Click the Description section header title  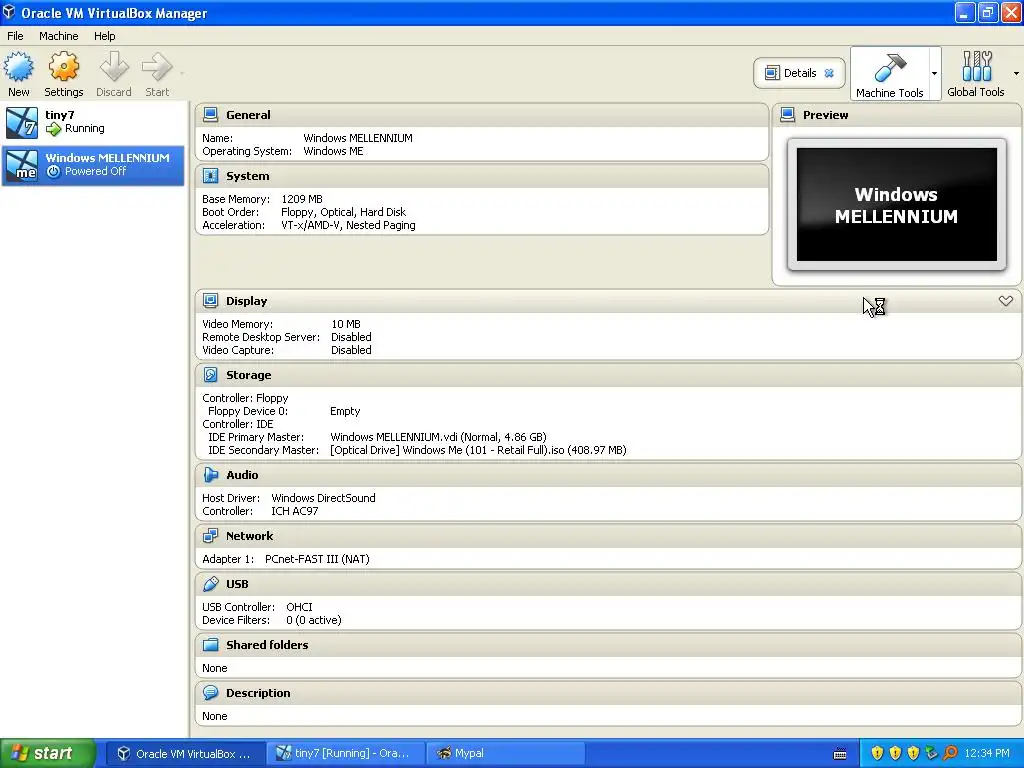[258, 693]
